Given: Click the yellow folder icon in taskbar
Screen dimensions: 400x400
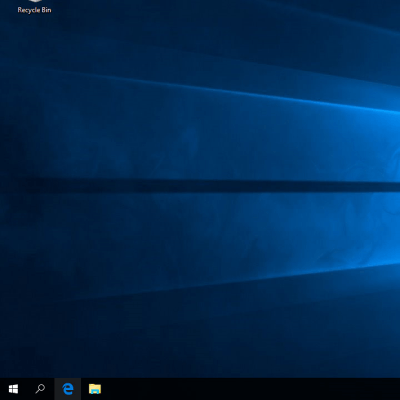Looking at the screenshot, I should click(95, 389).
